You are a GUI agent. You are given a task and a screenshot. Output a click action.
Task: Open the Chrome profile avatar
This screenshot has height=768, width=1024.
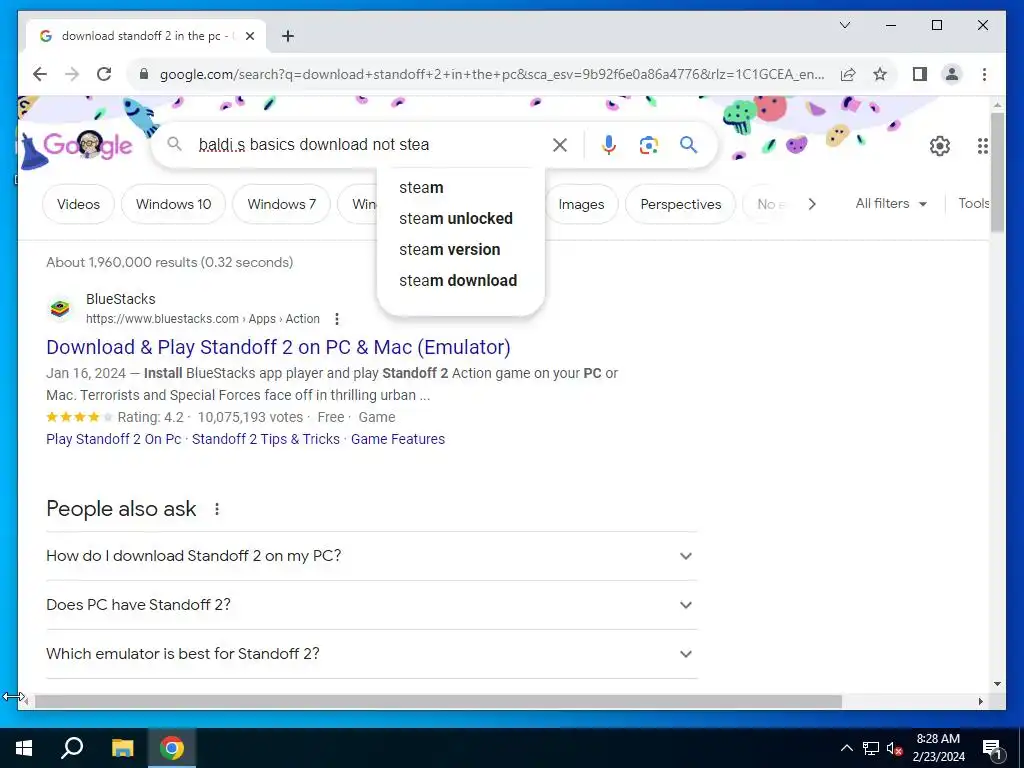pos(952,74)
